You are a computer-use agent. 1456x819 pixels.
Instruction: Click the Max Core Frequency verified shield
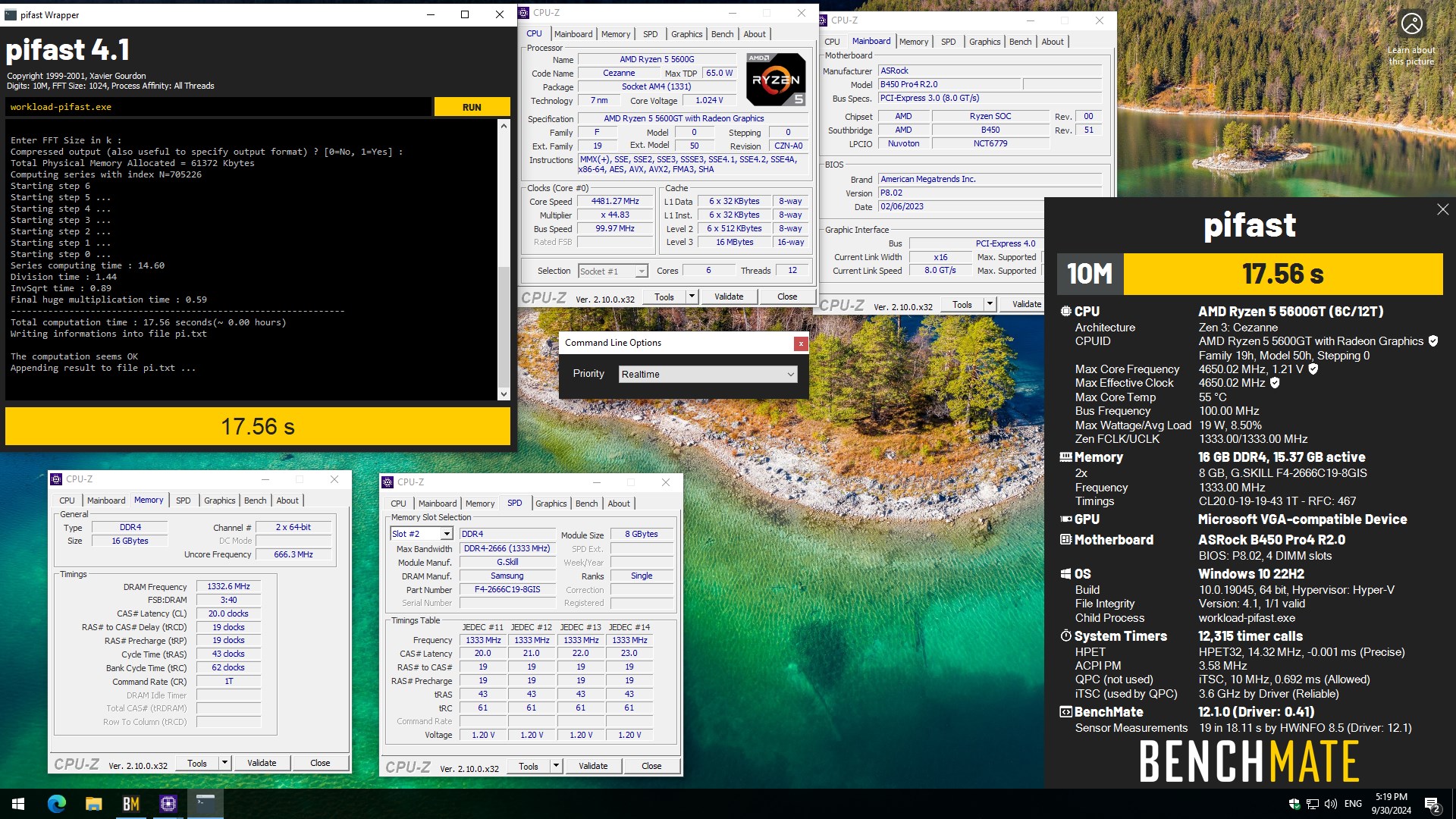(x=1313, y=369)
